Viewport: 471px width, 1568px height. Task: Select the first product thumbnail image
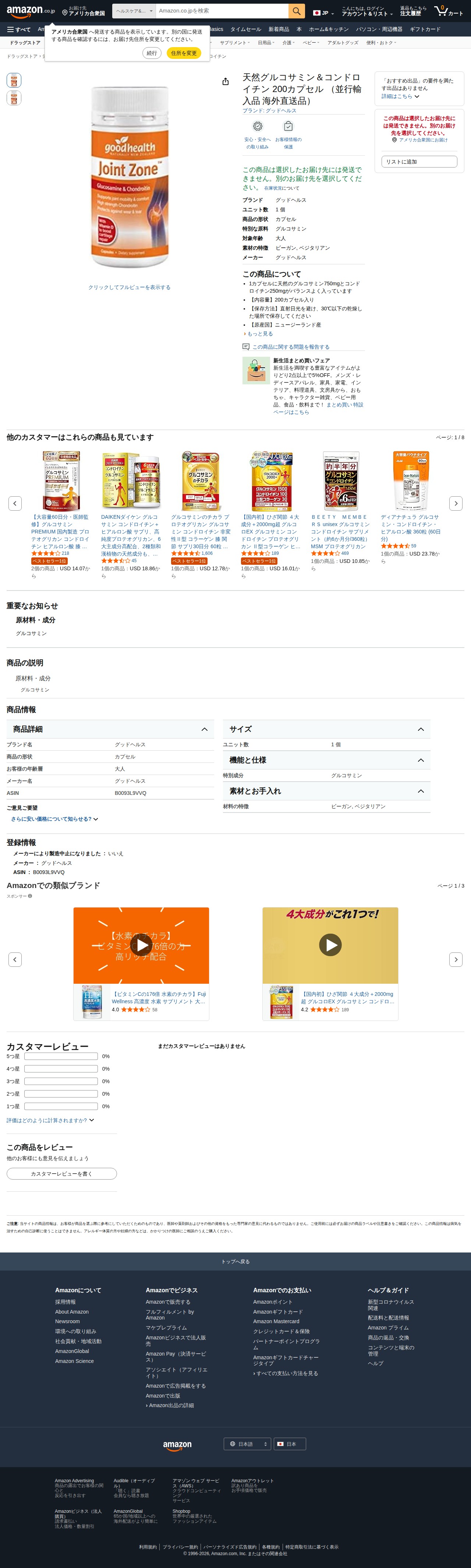click(x=14, y=80)
